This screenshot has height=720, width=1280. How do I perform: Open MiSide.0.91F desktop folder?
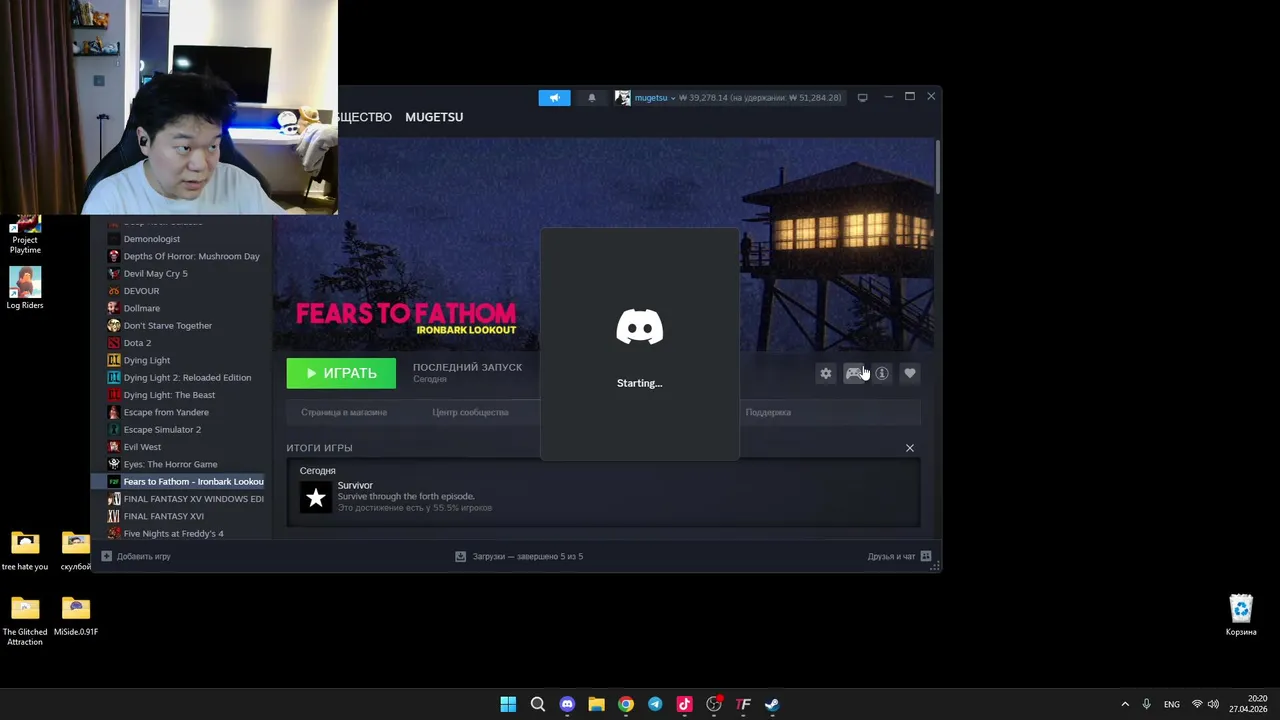coord(76,616)
